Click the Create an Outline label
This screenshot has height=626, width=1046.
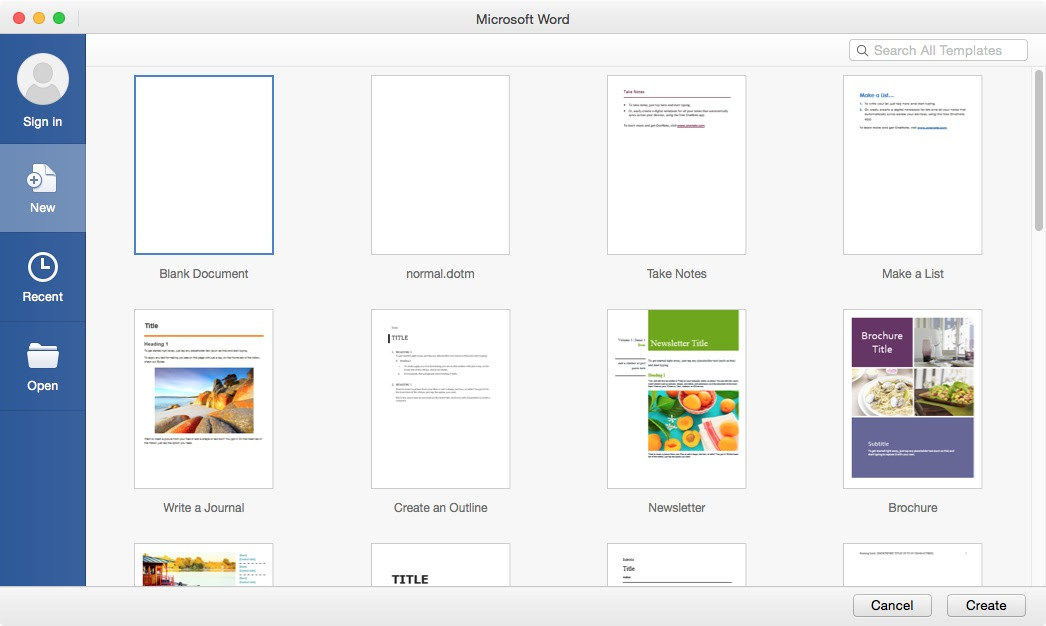[440, 508]
